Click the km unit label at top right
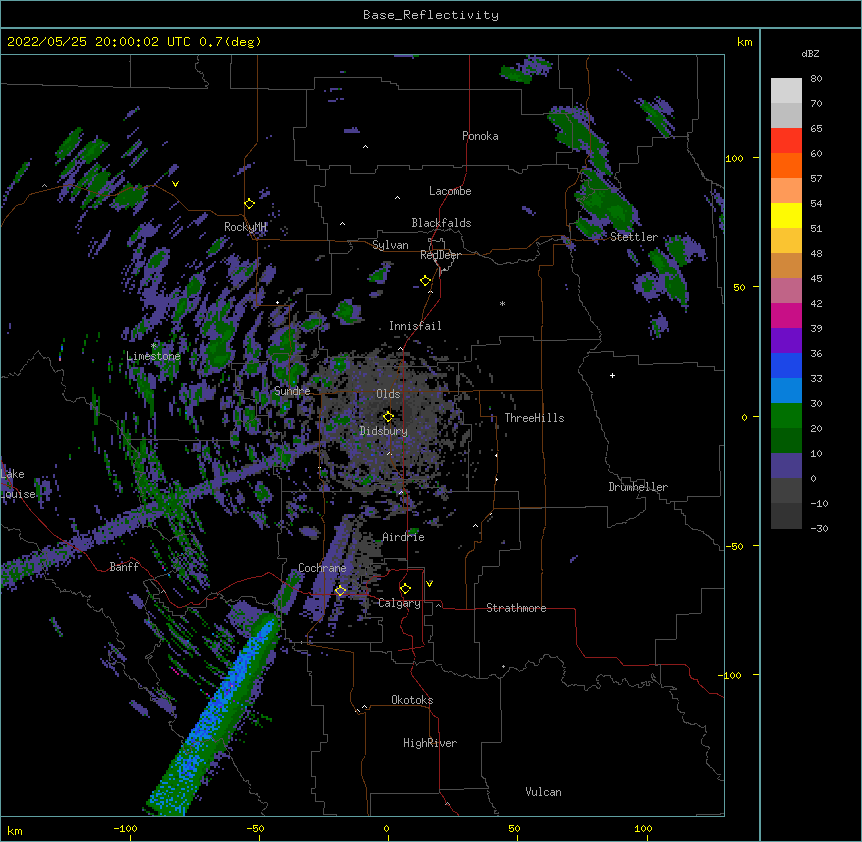 click(745, 42)
